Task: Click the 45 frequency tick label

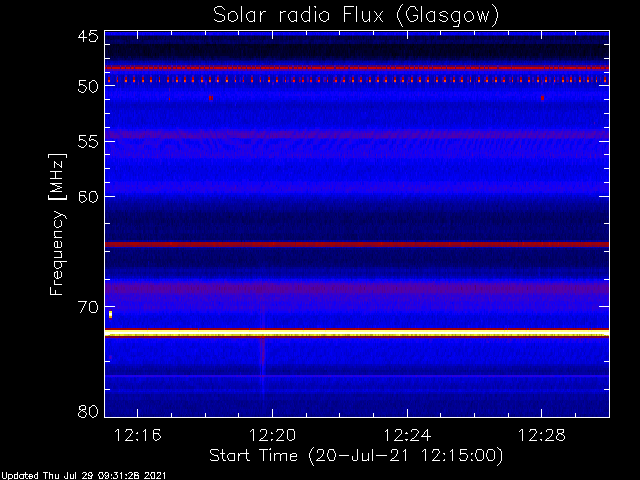Action: (88, 36)
